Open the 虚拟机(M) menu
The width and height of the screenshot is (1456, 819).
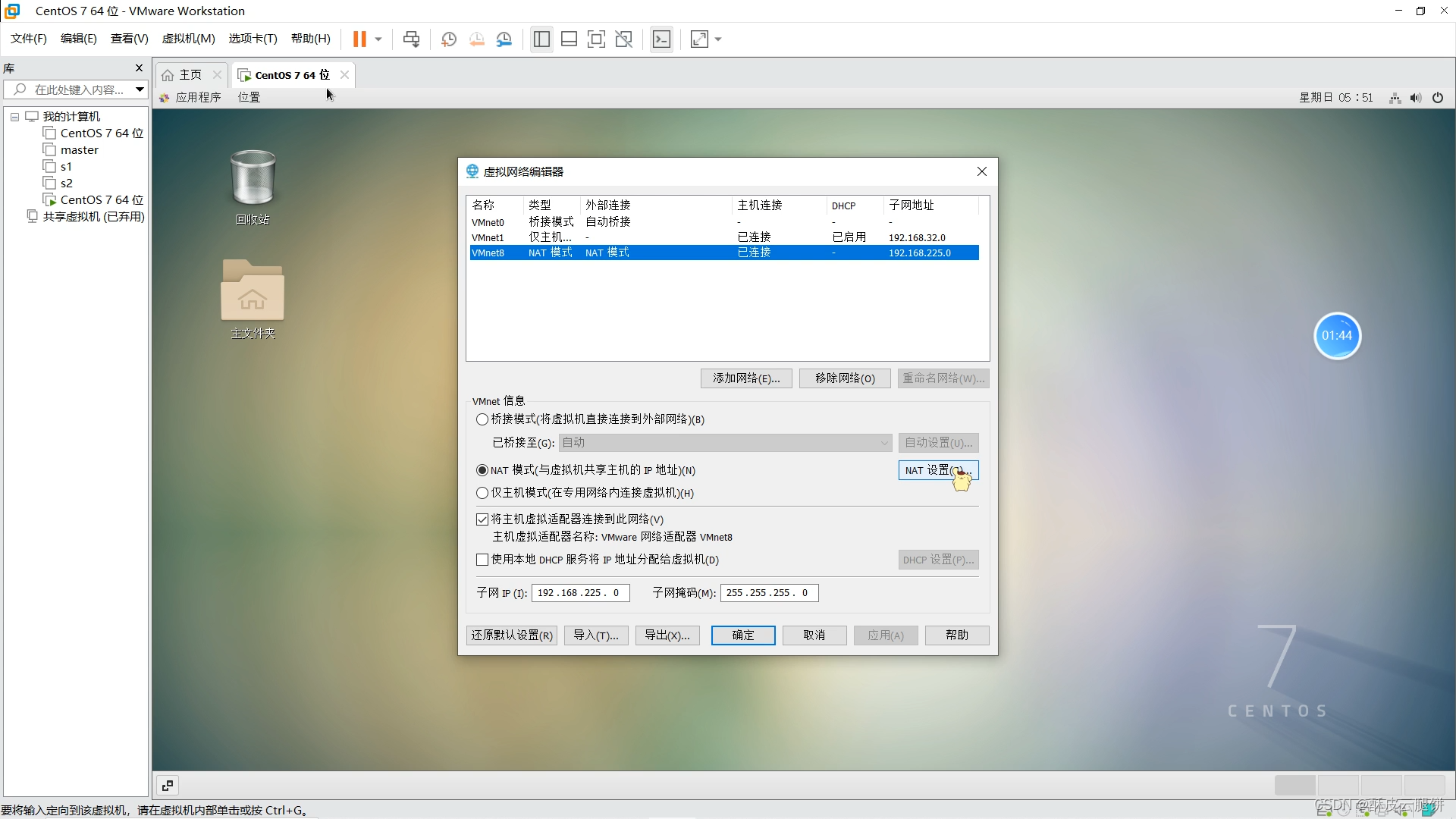(188, 38)
